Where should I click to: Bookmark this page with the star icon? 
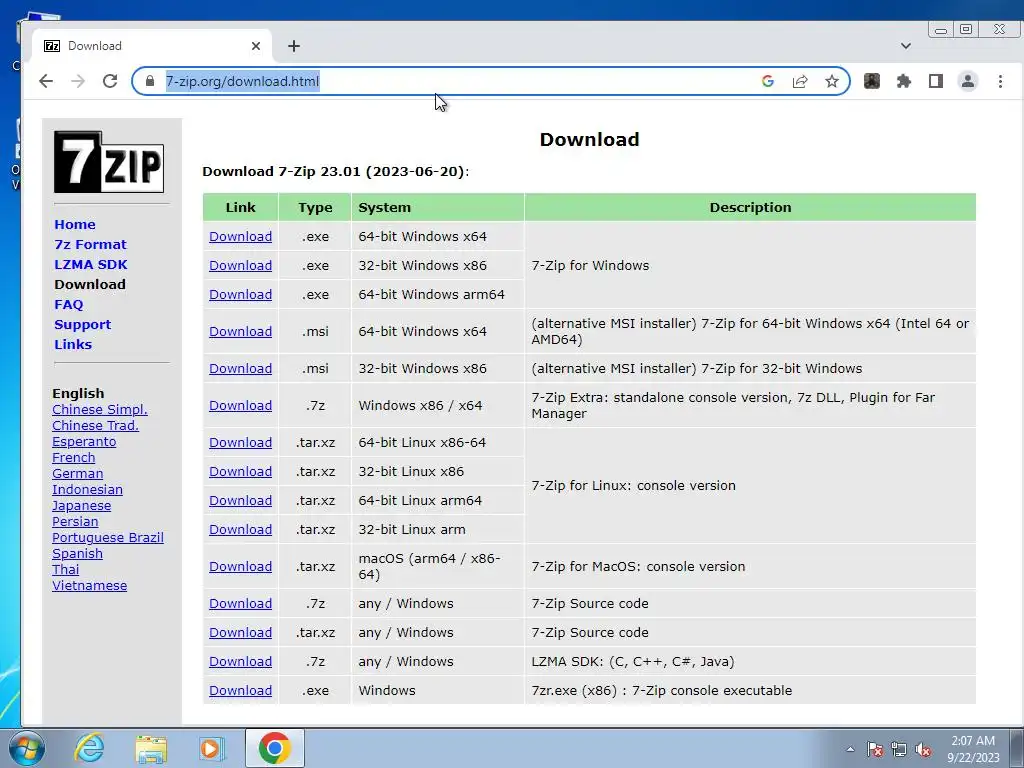(831, 81)
